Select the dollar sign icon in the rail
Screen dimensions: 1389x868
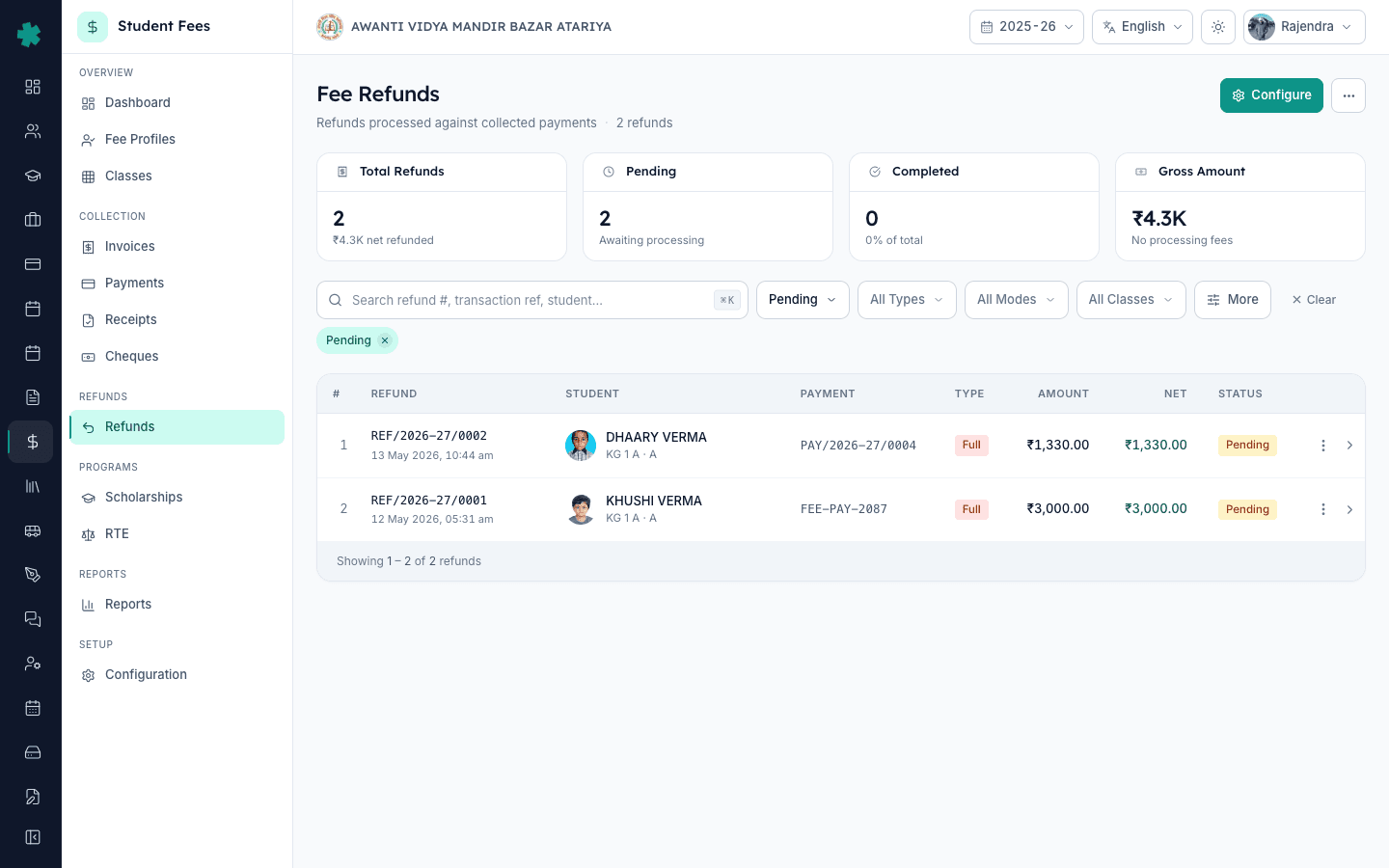[x=33, y=442]
